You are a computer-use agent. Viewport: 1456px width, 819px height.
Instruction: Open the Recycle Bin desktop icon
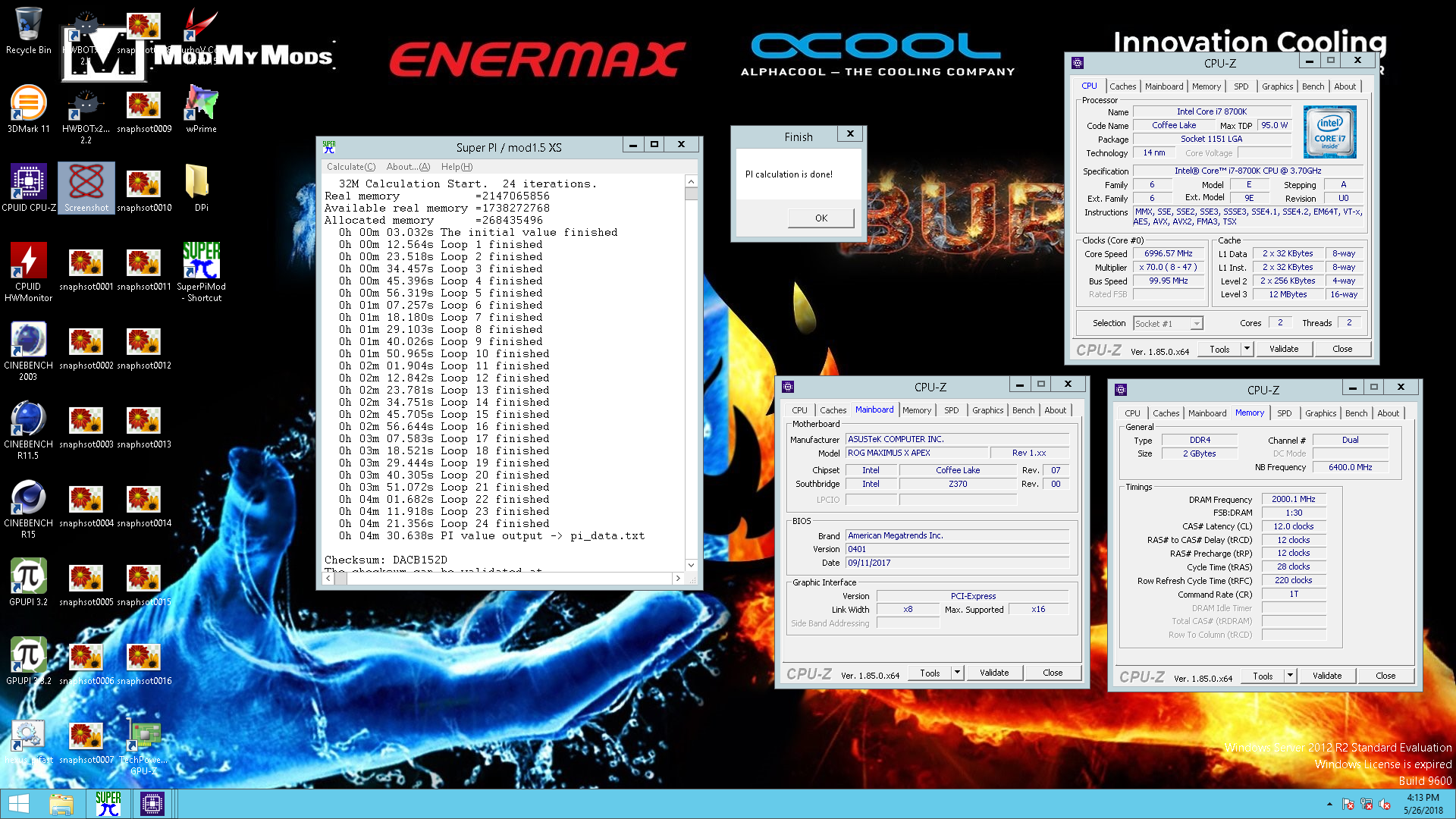click(28, 30)
